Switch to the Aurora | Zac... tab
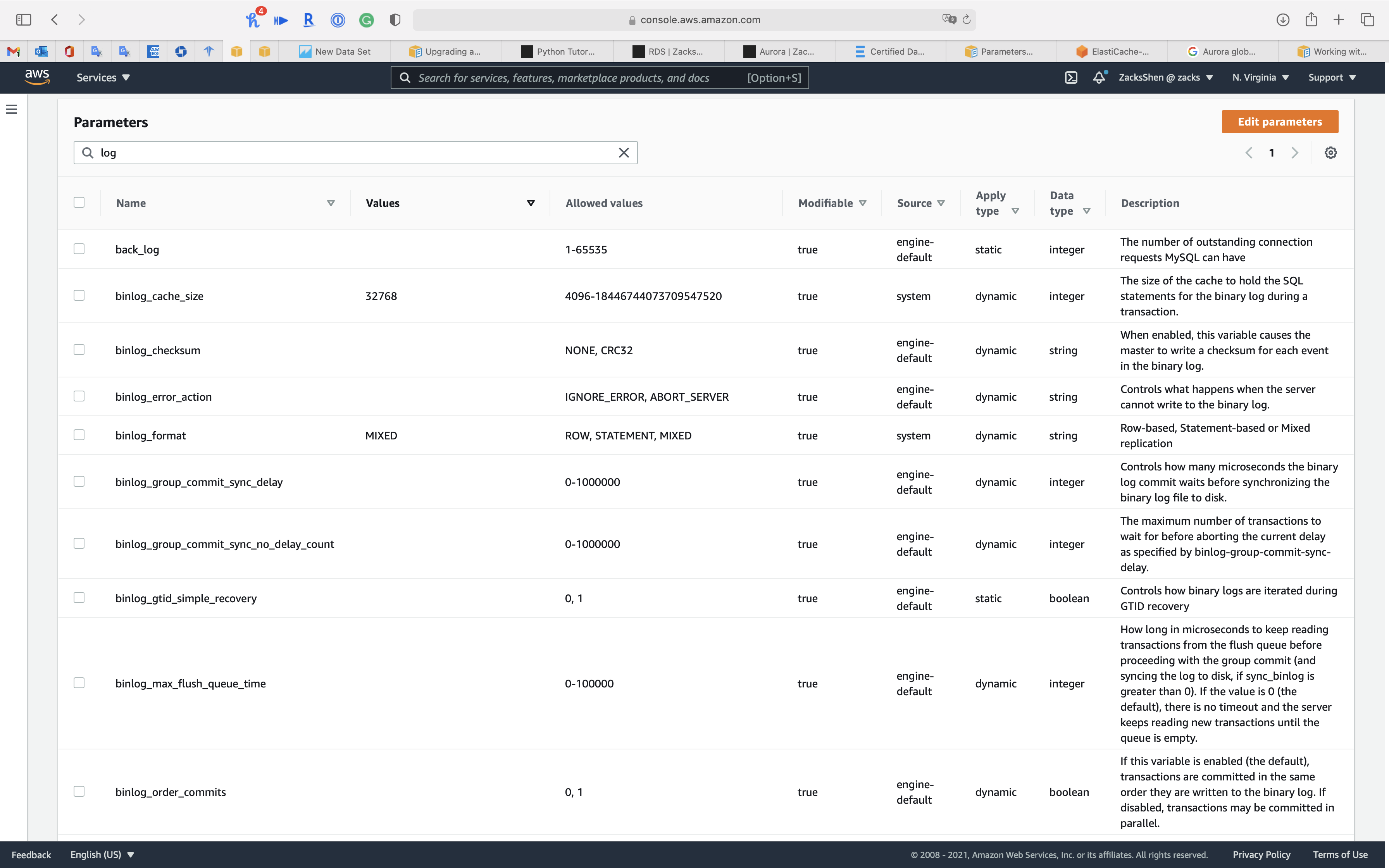Viewport: 1389px width, 868px height. pos(779,52)
